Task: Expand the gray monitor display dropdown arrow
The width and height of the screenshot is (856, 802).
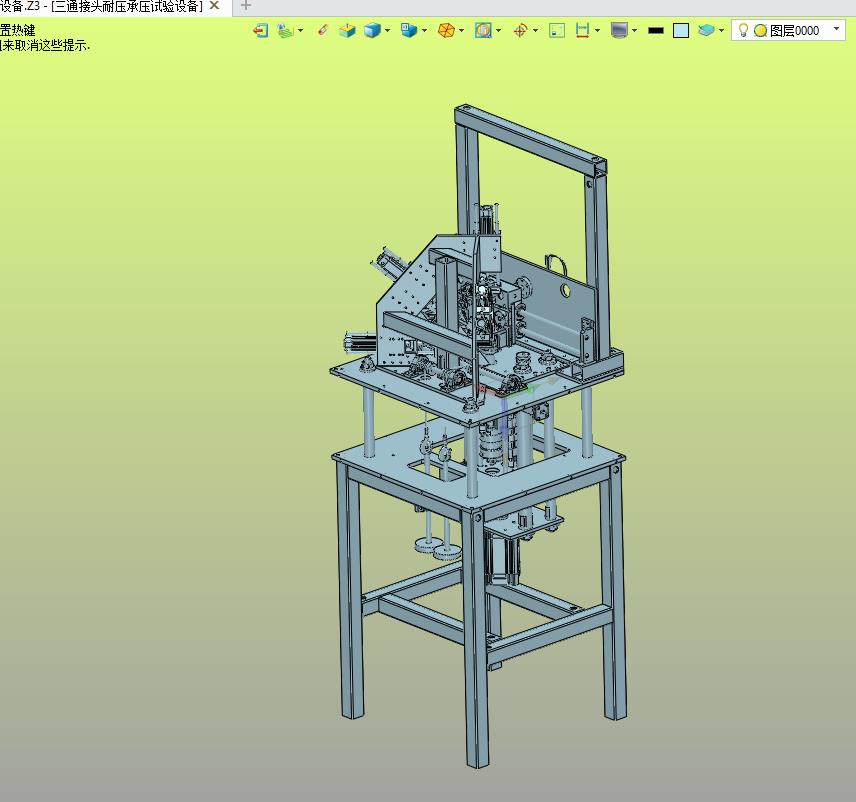Action: coord(635,31)
